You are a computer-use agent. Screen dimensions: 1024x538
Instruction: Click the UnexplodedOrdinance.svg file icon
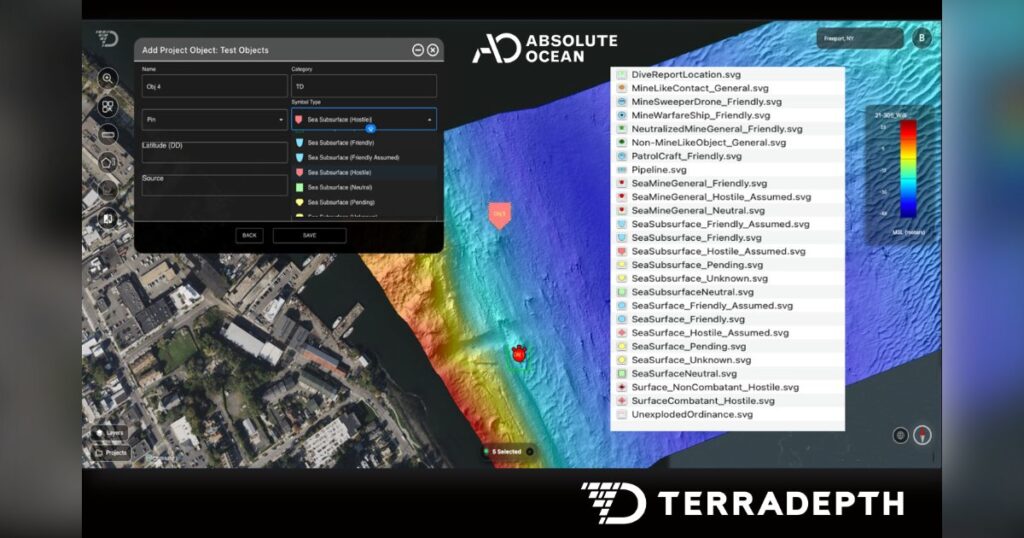[x=622, y=415]
